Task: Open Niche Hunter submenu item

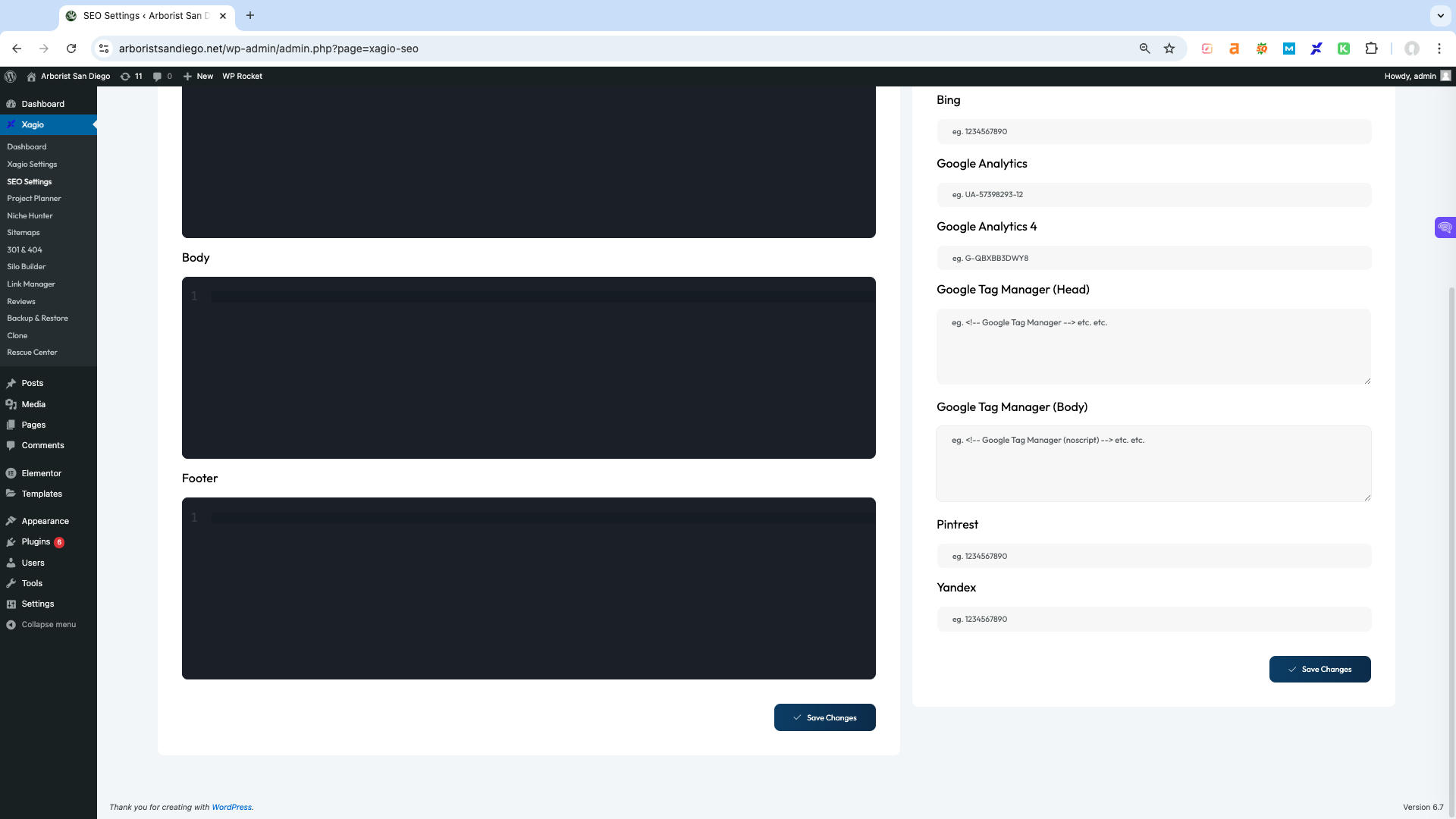Action: [x=30, y=215]
